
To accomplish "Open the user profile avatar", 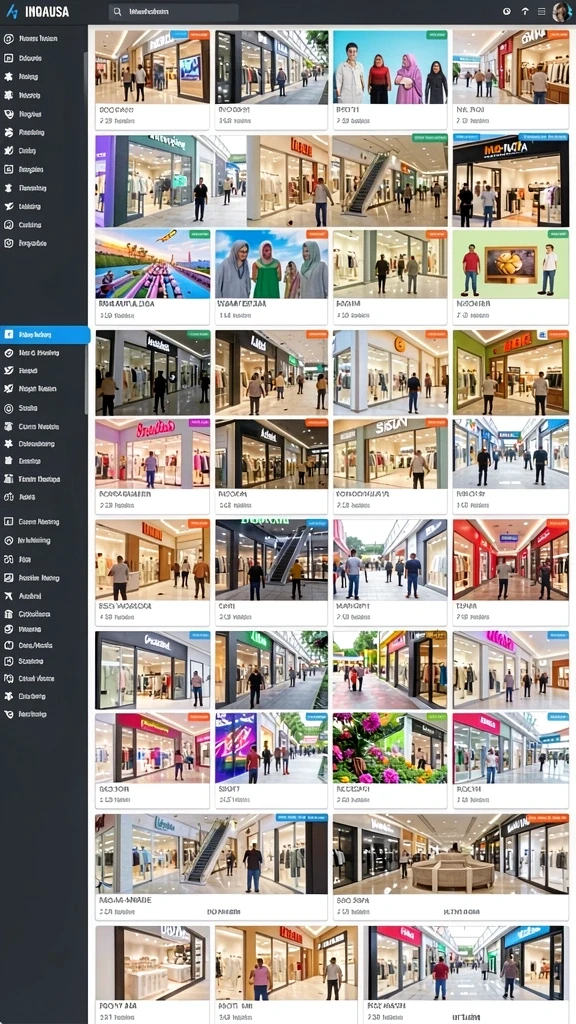I will click(x=561, y=12).
